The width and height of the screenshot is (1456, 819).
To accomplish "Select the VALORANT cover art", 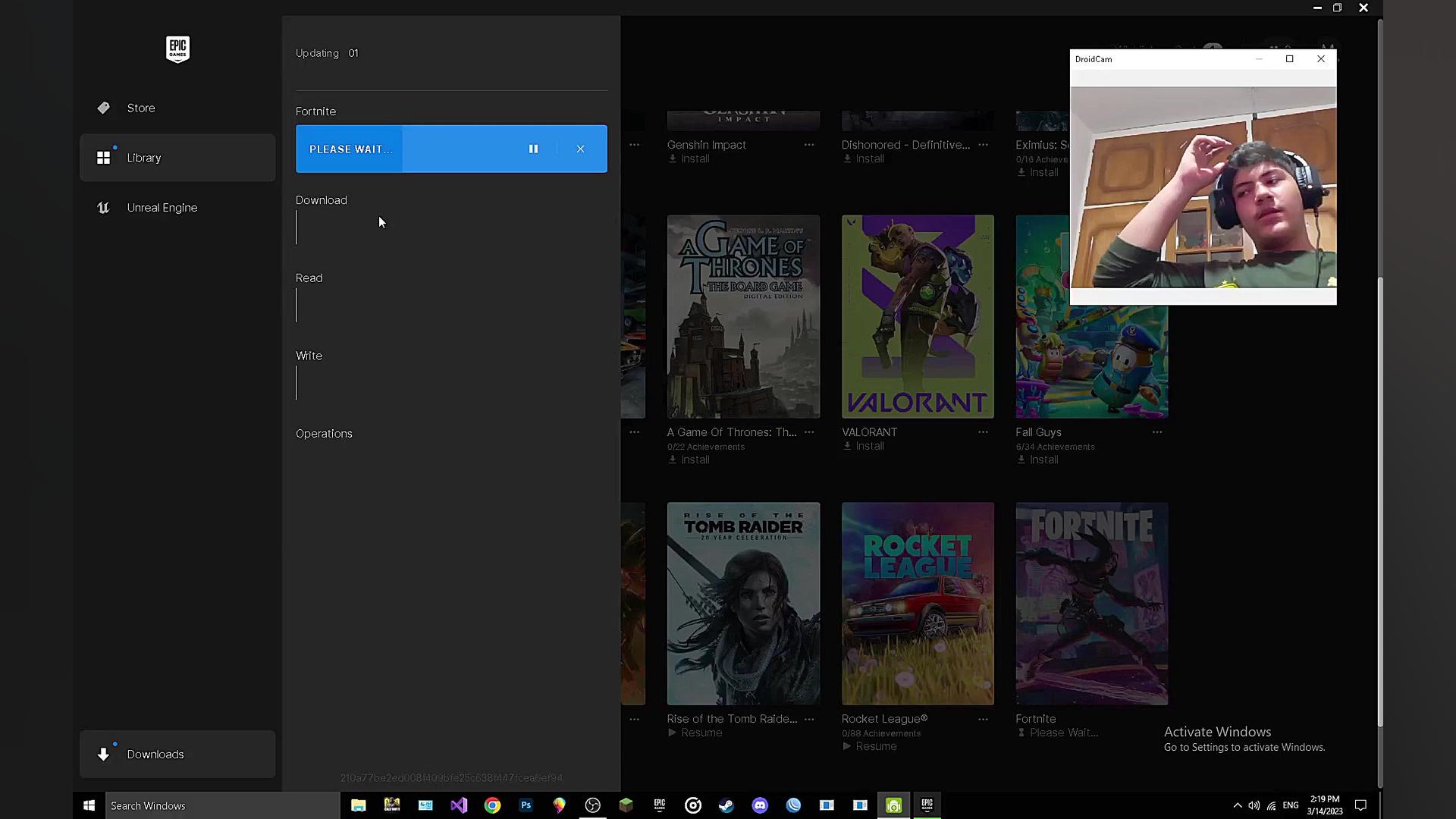I will click(x=918, y=316).
